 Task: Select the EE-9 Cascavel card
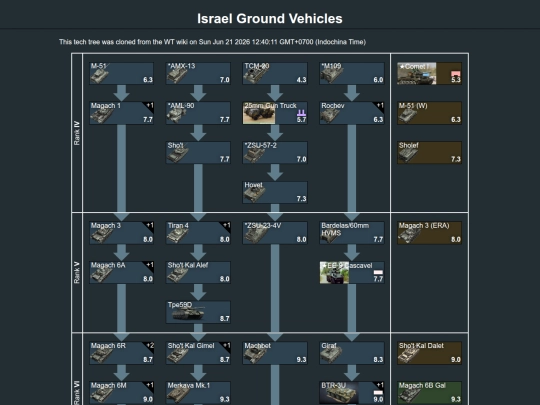pos(352,272)
